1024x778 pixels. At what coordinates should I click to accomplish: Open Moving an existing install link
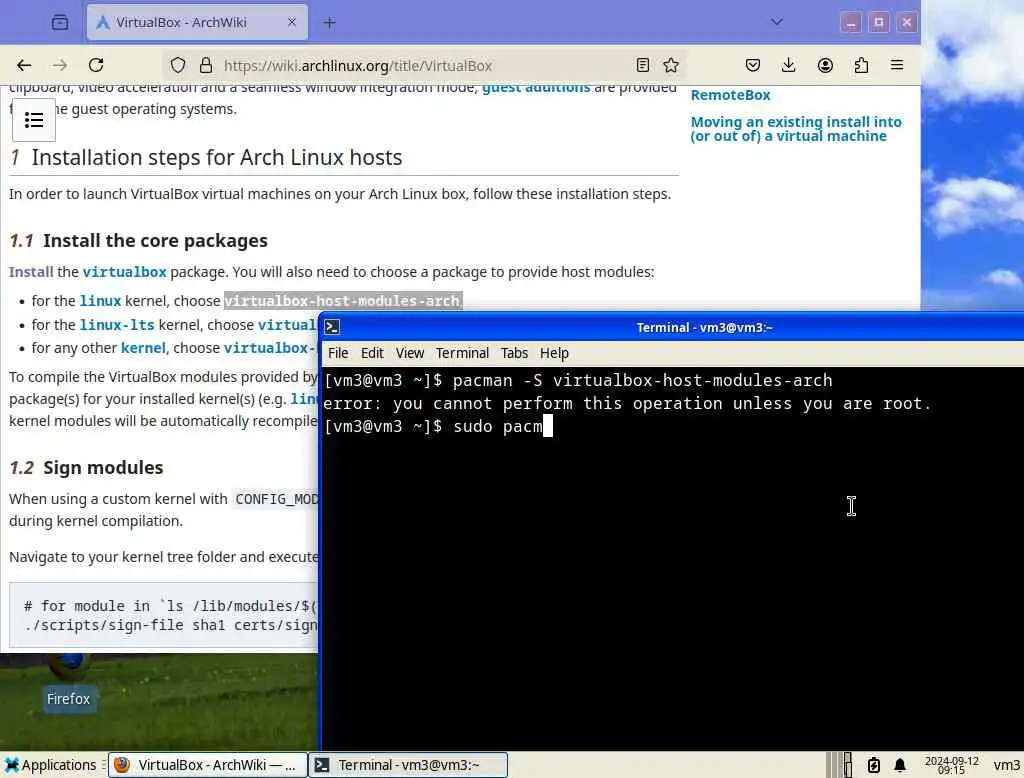click(x=795, y=129)
